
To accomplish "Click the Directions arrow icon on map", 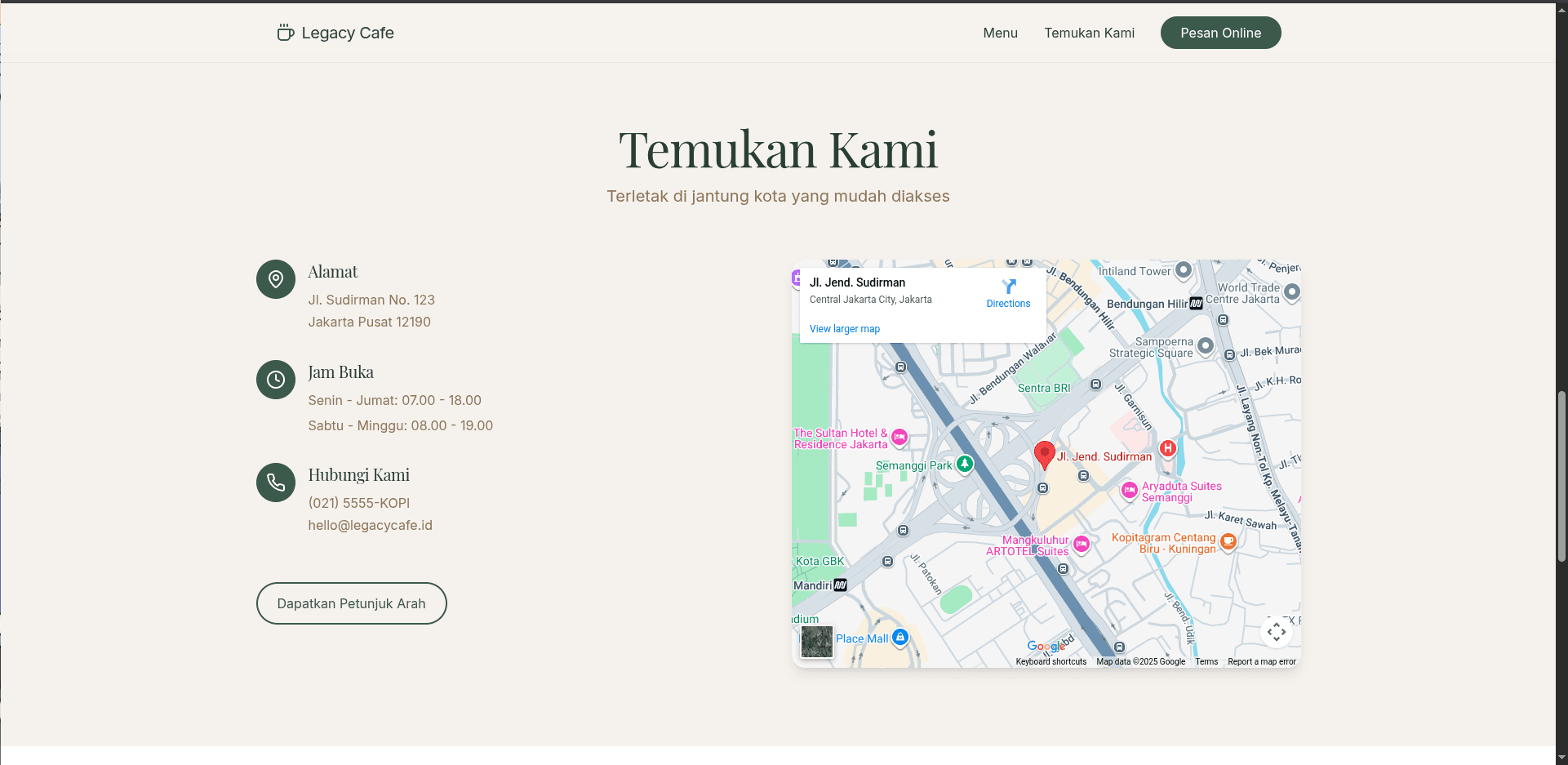I will point(1009,286).
